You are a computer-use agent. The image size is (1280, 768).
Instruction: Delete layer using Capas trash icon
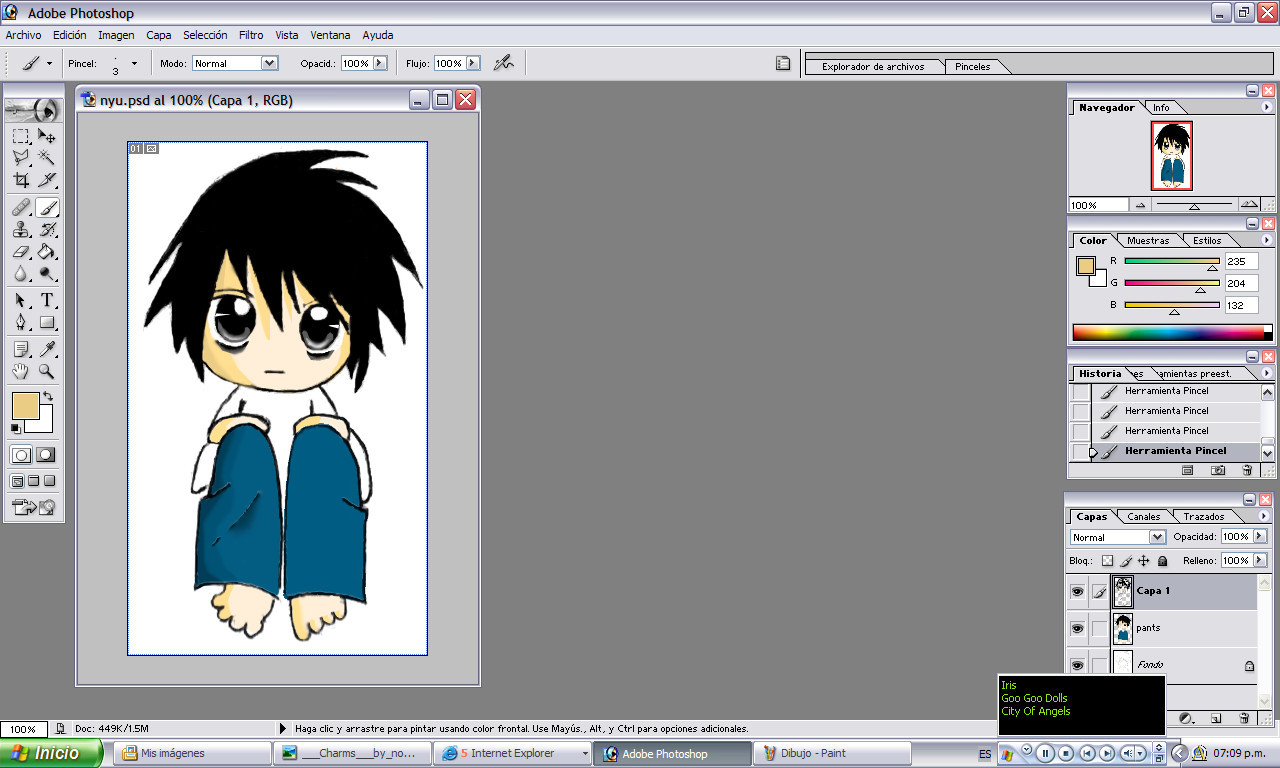click(1244, 718)
